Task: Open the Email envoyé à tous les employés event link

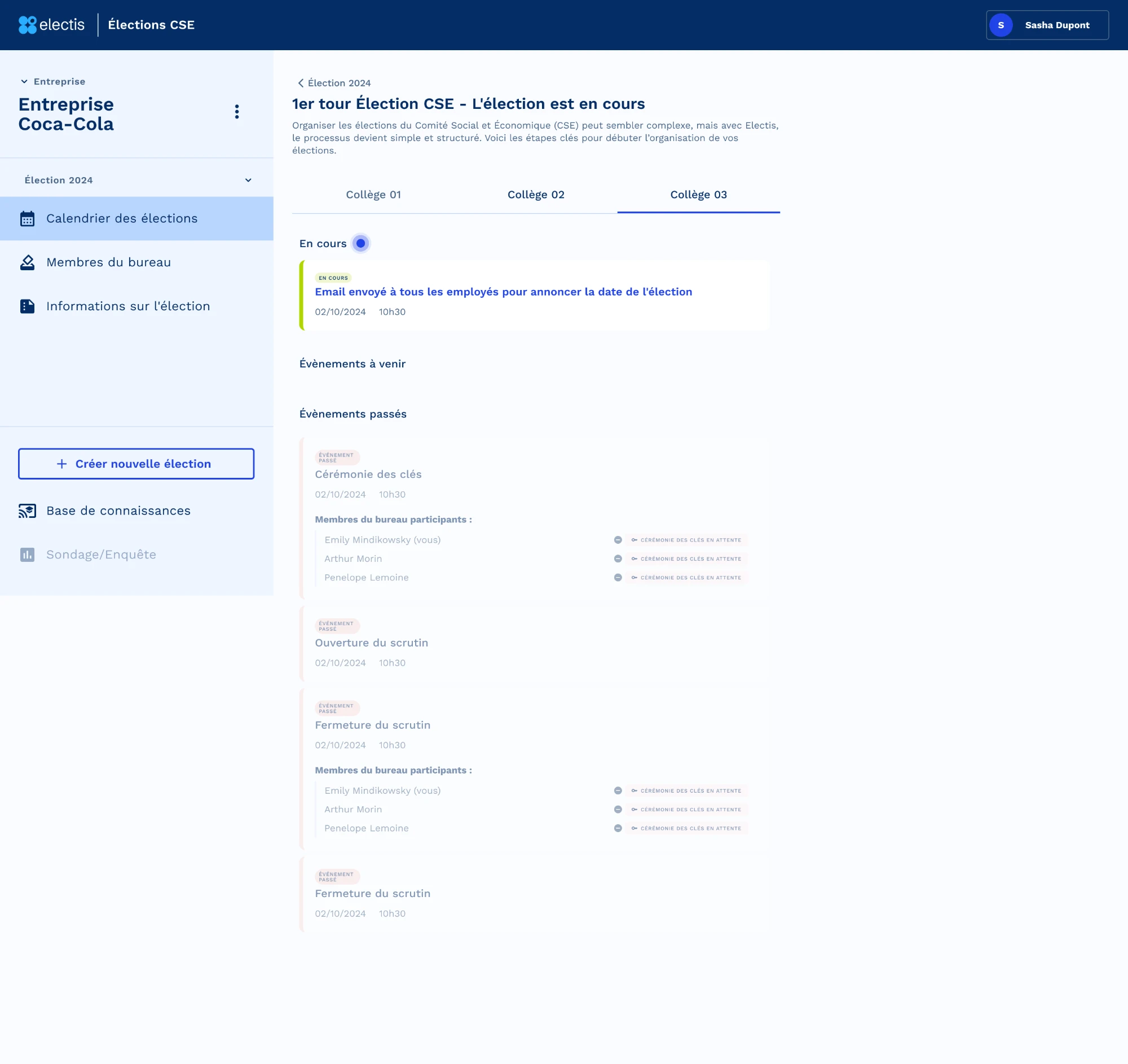Action: pyautogui.click(x=503, y=292)
